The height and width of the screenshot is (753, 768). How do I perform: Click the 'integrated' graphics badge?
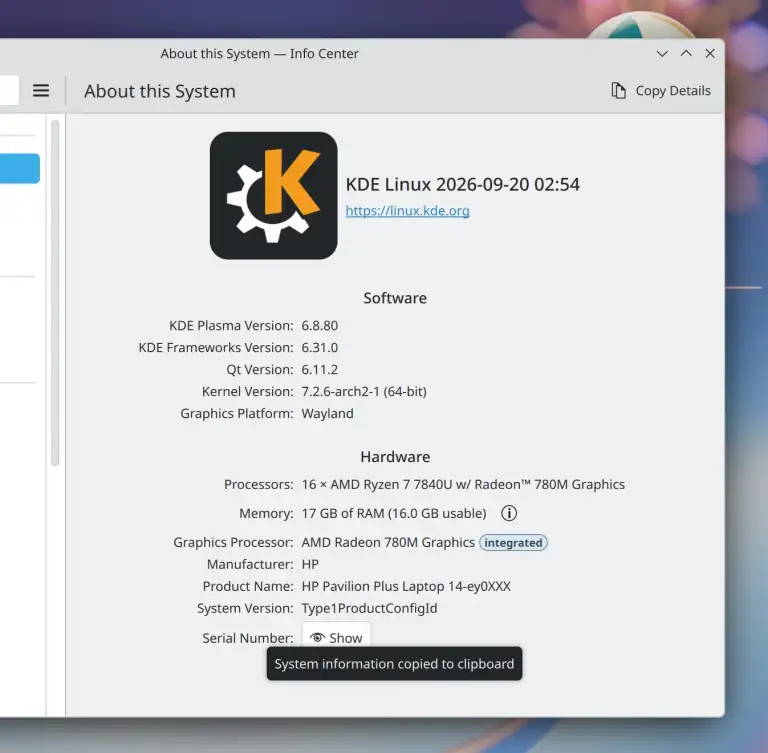click(x=513, y=542)
